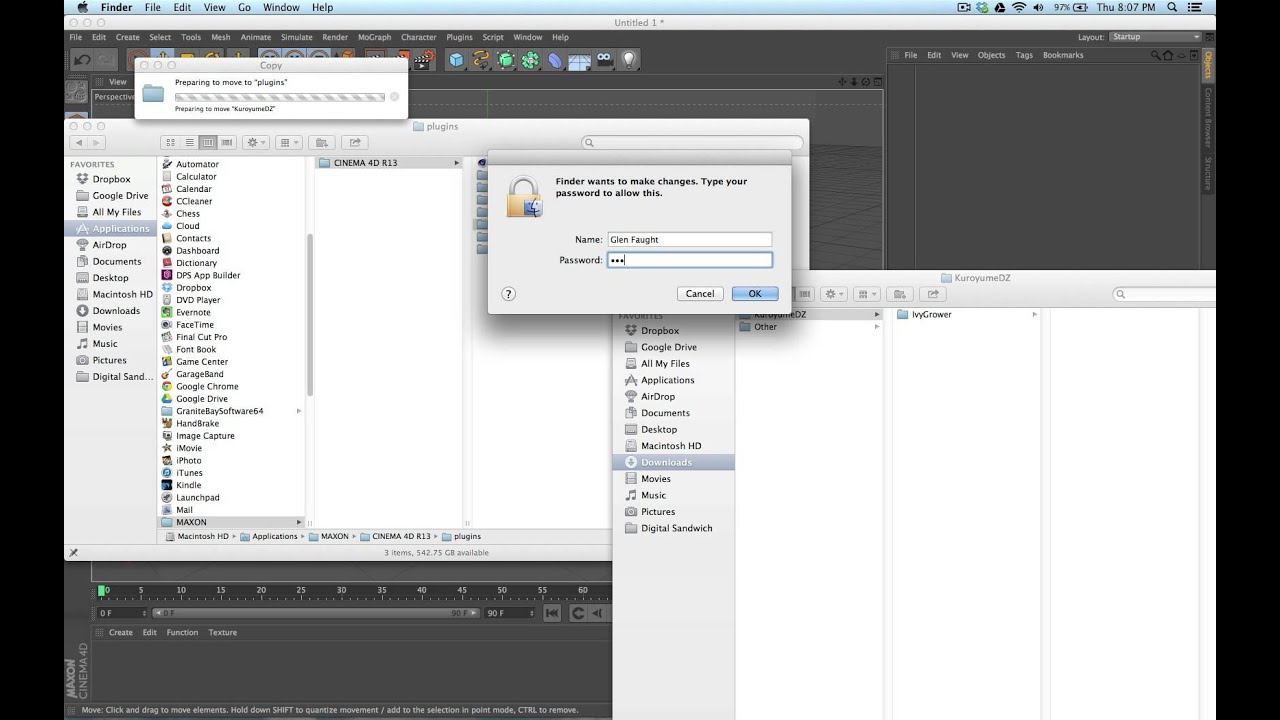
Task: Go back in plugins Finder window
Action: (79, 143)
